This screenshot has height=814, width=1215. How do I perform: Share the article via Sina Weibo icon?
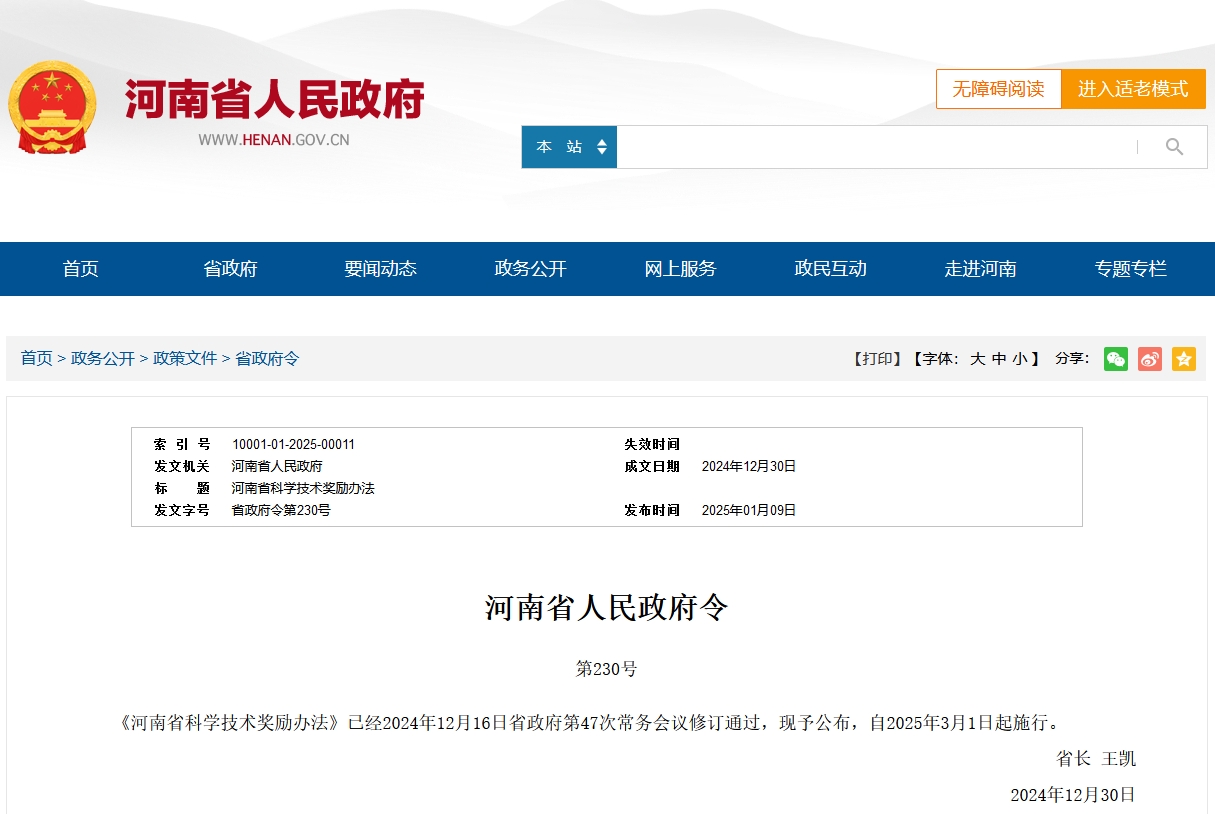click(1150, 358)
